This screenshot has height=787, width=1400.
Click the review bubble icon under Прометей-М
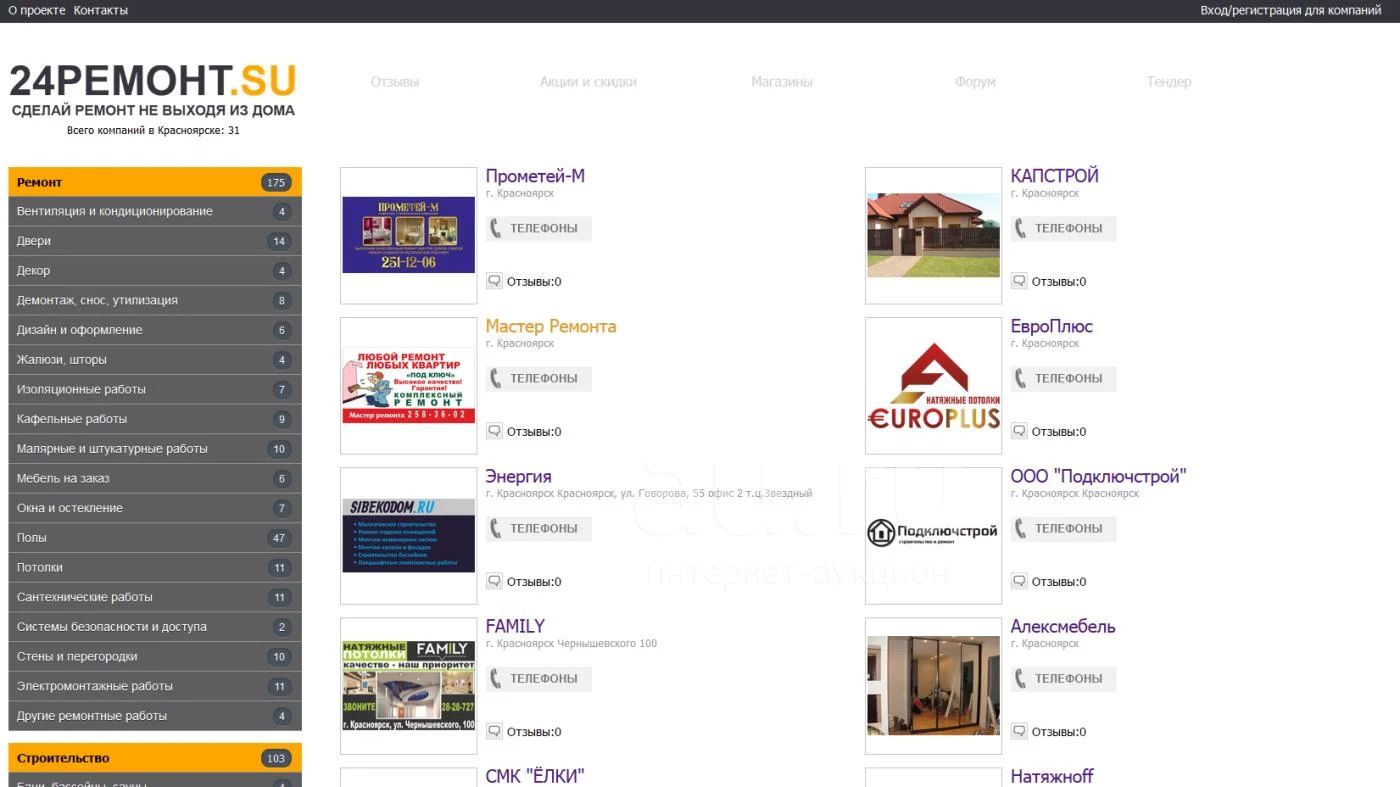(494, 281)
